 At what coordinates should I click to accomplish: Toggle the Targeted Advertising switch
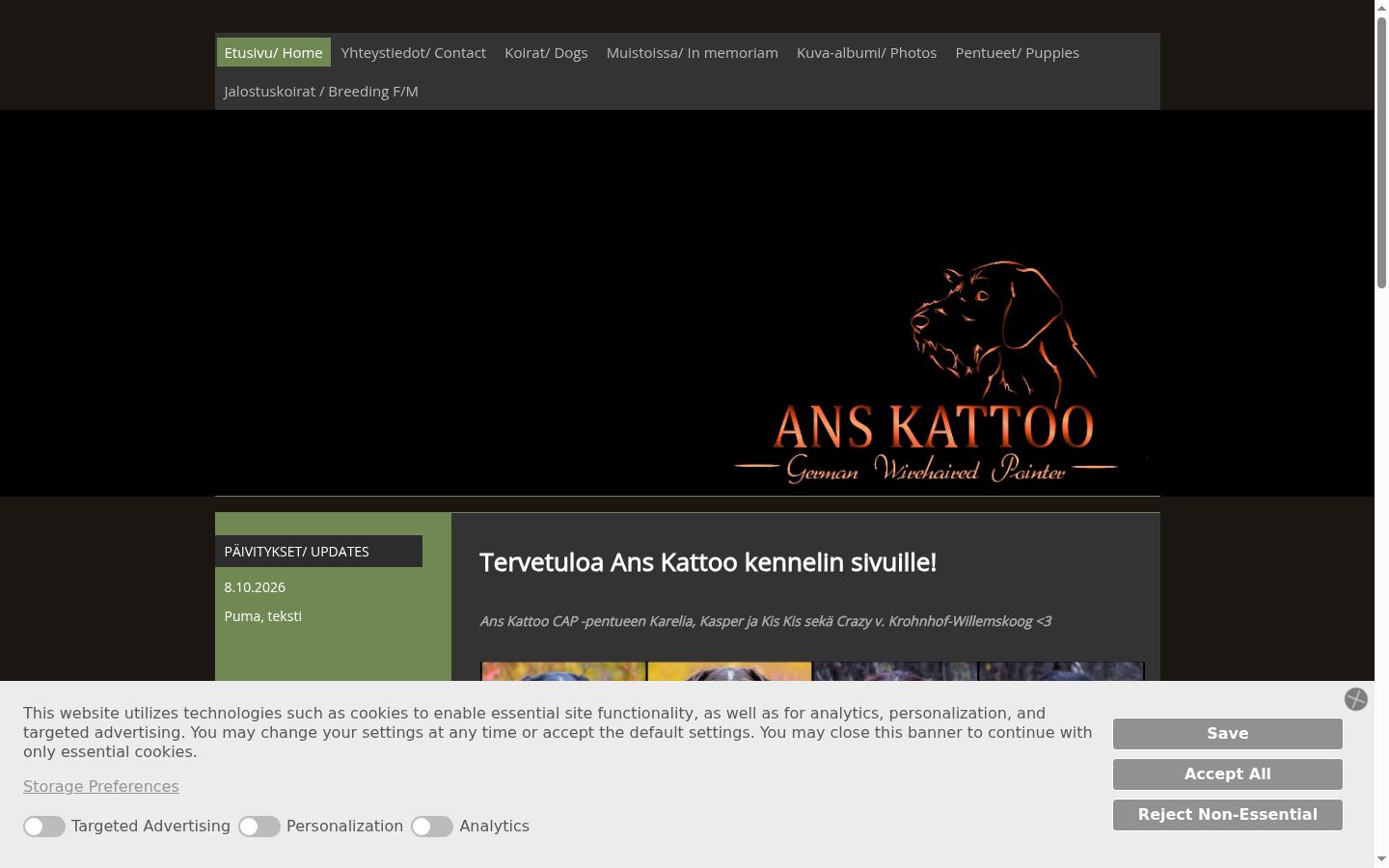[x=44, y=827]
